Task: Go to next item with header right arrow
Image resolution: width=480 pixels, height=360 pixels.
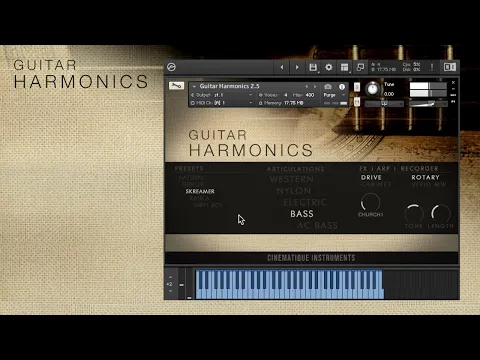Action: tap(297, 67)
